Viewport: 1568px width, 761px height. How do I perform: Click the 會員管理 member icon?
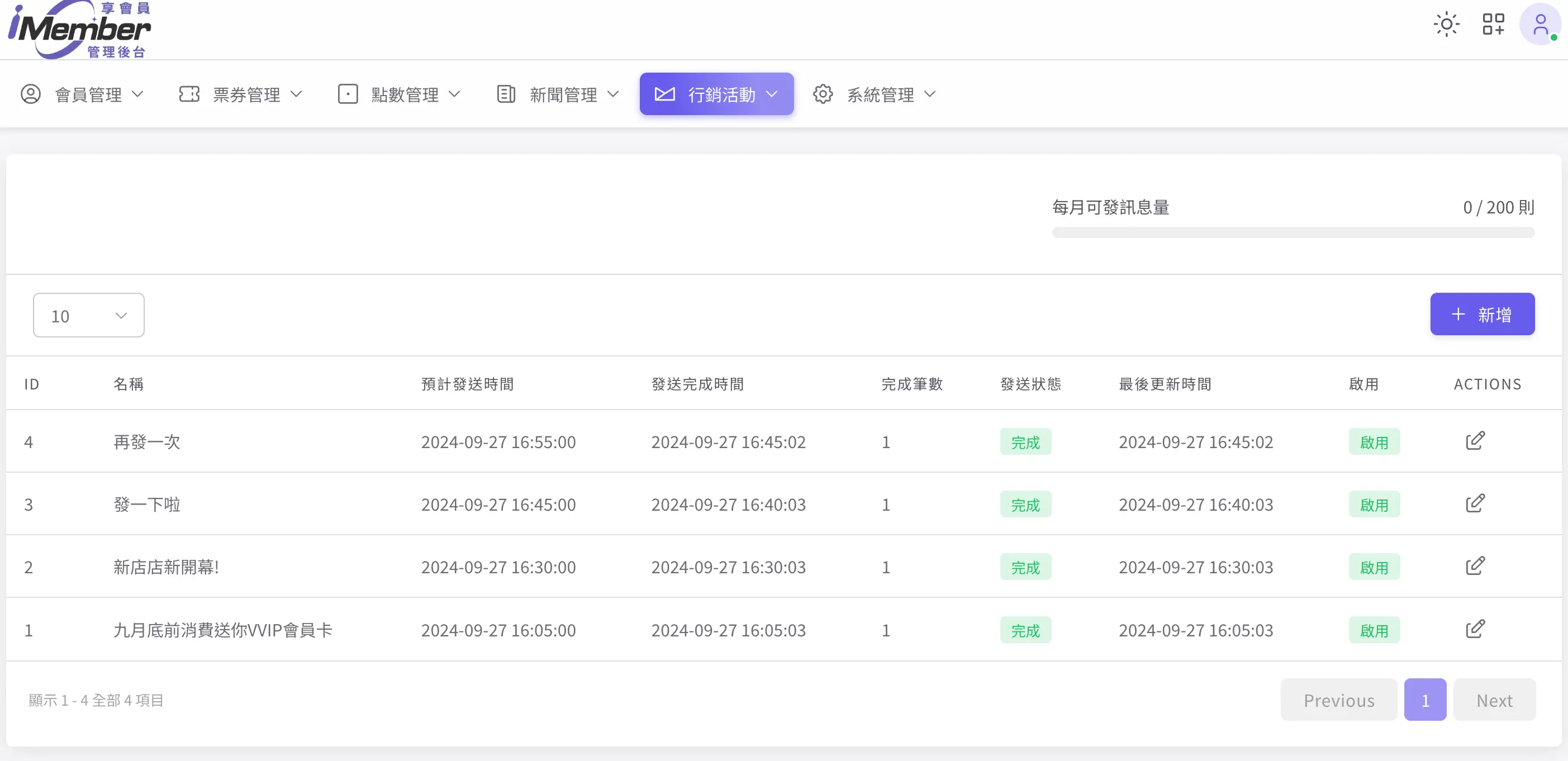(30, 94)
